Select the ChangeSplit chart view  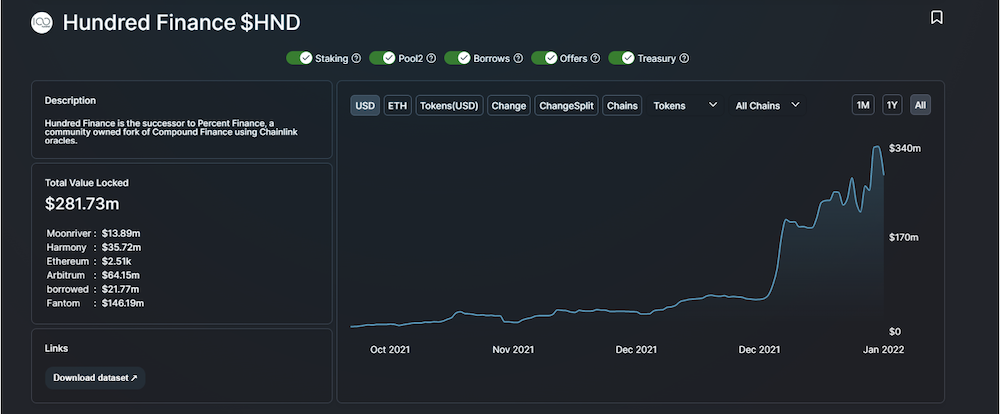[x=566, y=105]
